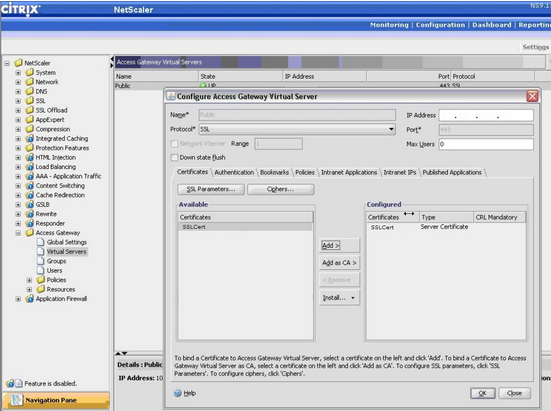551x411 pixels.
Task: Toggle the Network VServer checkbox
Action: (x=174, y=144)
